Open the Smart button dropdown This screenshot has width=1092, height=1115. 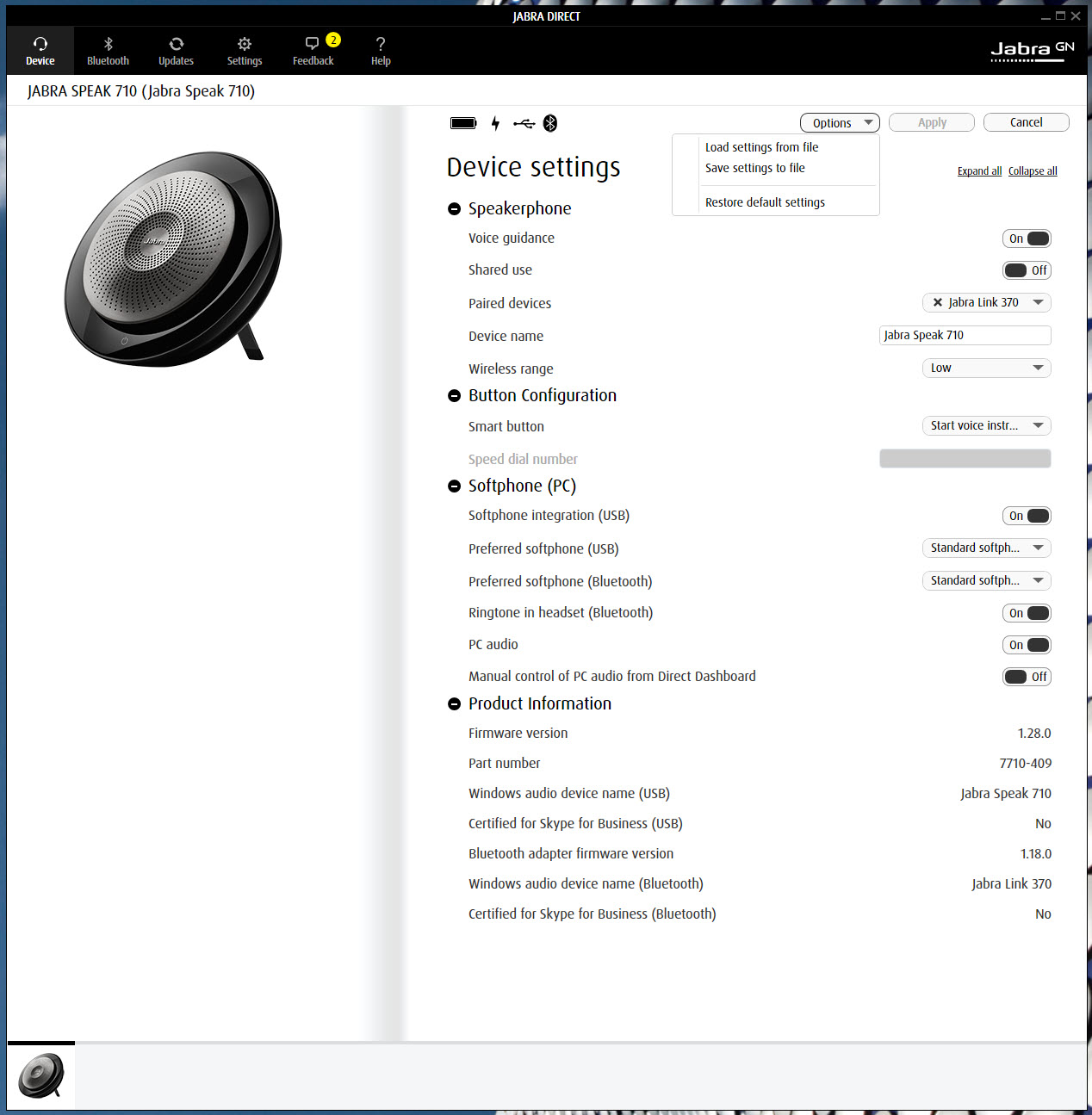[x=987, y=425]
